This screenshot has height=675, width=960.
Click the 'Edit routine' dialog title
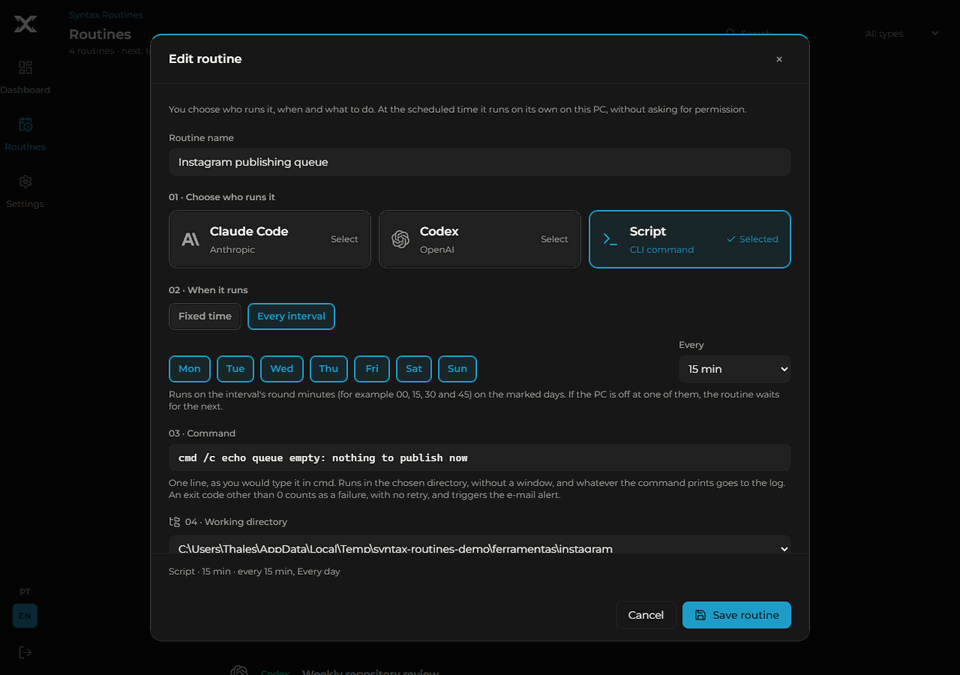[205, 59]
